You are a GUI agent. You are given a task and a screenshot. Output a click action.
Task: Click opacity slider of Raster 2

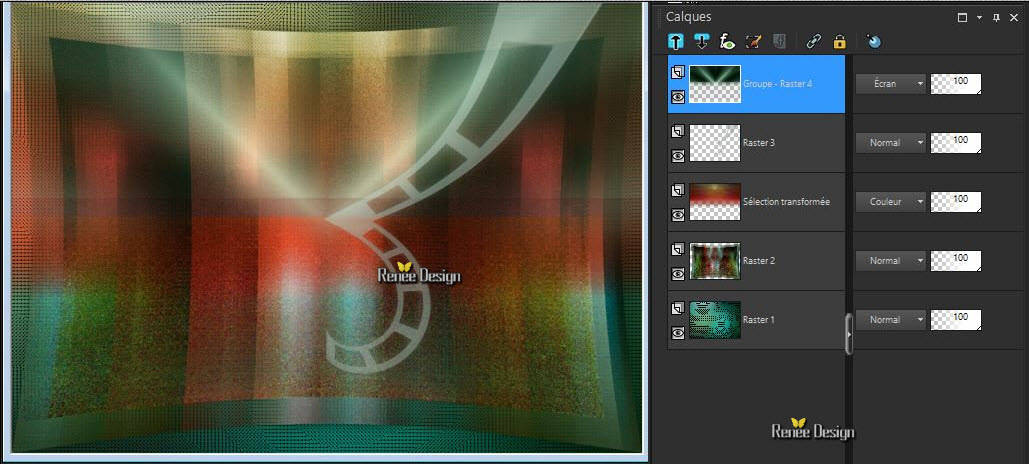click(956, 261)
